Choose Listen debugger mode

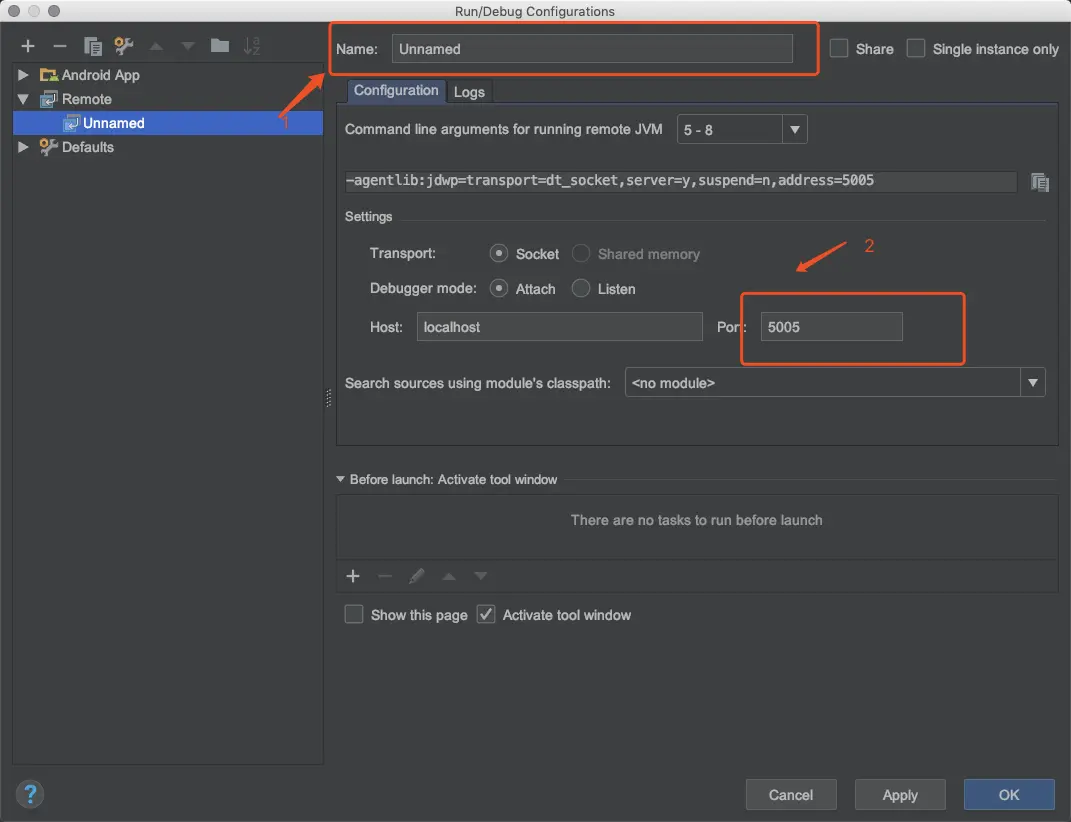[x=581, y=288]
